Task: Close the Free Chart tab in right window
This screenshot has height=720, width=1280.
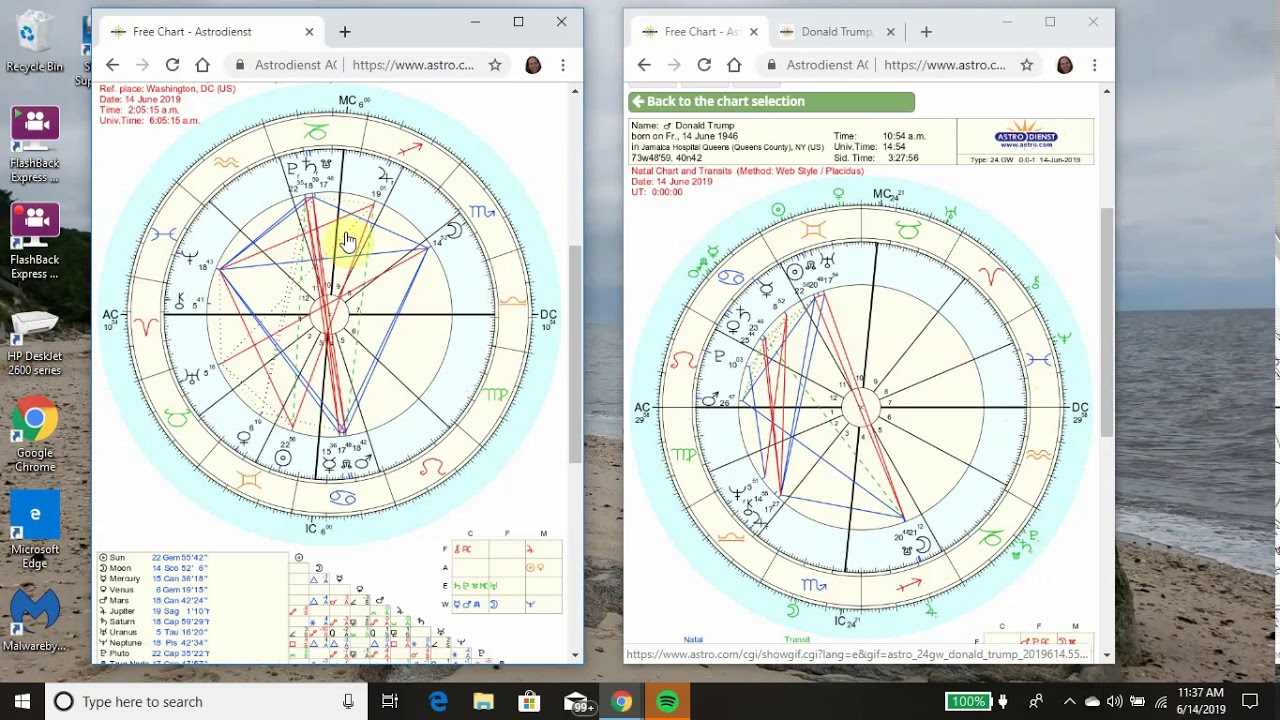Action: click(x=753, y=32)
